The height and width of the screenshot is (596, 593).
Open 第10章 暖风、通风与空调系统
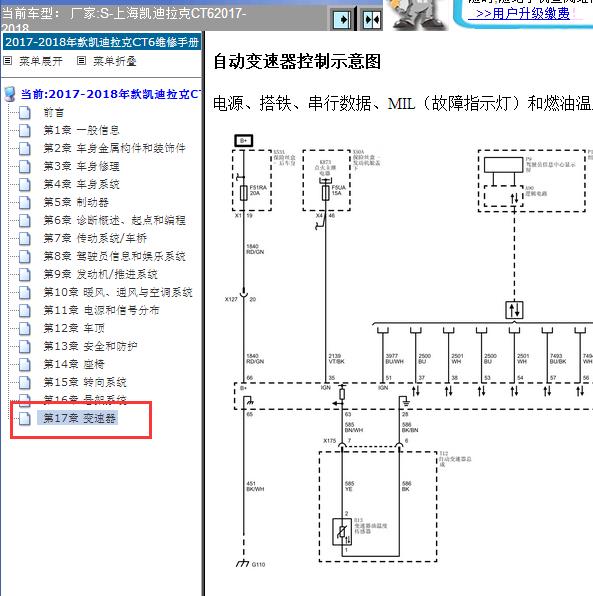[118, 292]
